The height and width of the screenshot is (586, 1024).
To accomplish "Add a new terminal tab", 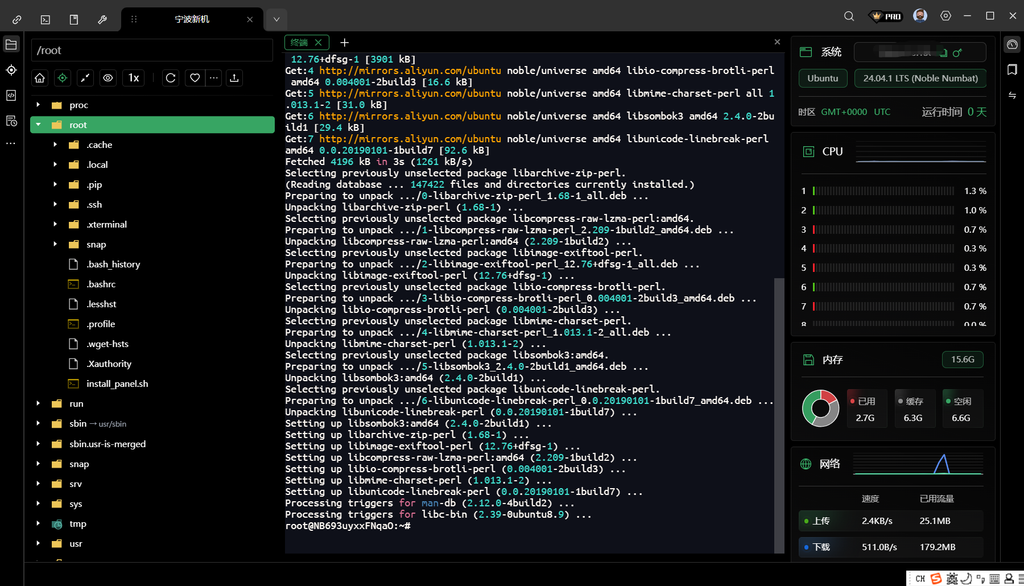I will [344, 42].
